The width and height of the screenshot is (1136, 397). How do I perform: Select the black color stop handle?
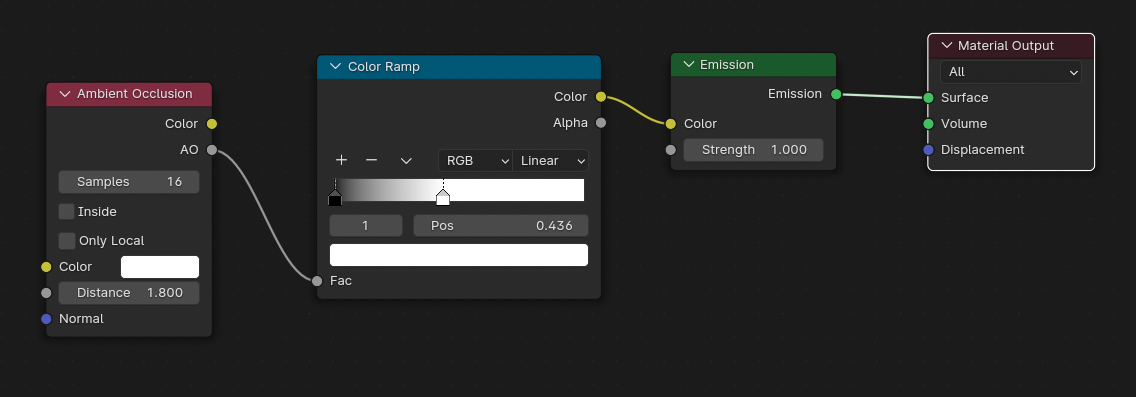pos(335,198)
